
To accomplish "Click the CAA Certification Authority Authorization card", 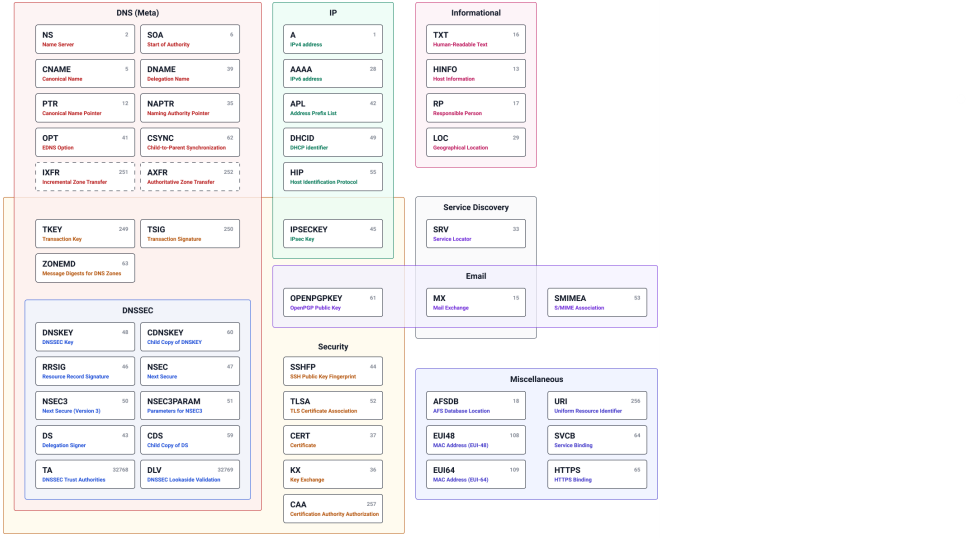I will point(333,509).
